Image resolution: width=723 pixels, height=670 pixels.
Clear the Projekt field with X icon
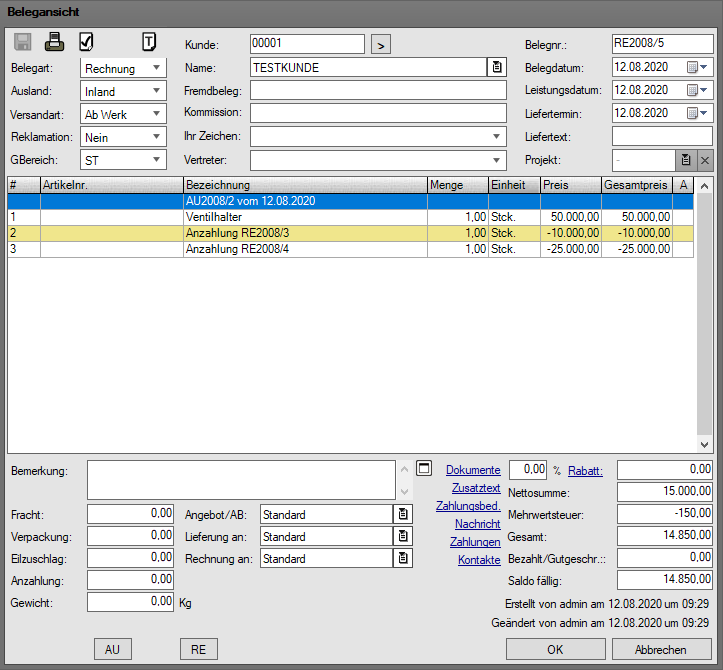(704, 160)
